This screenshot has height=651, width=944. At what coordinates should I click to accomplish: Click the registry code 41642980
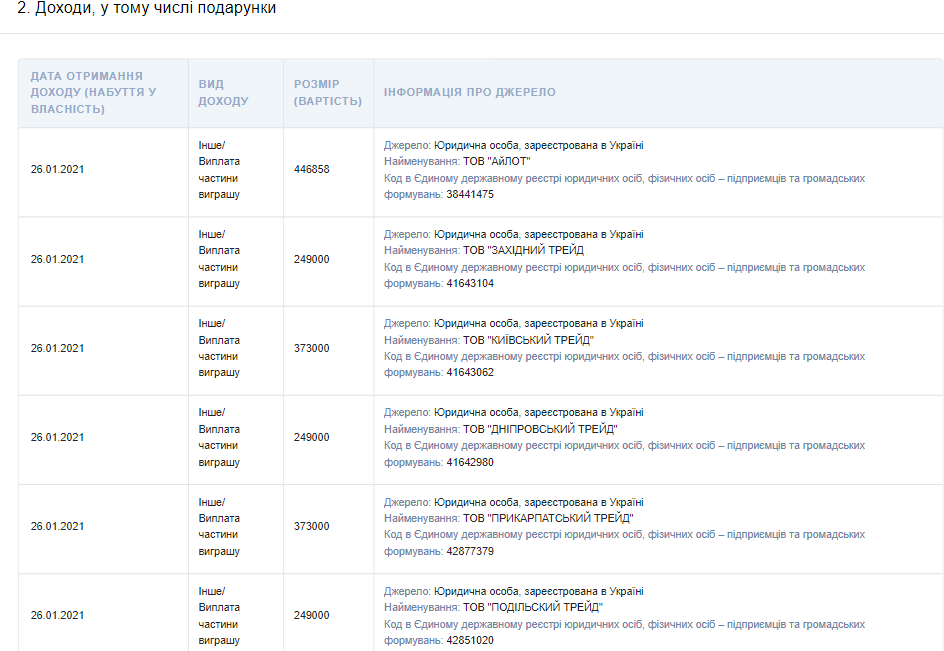pos(470,462)
